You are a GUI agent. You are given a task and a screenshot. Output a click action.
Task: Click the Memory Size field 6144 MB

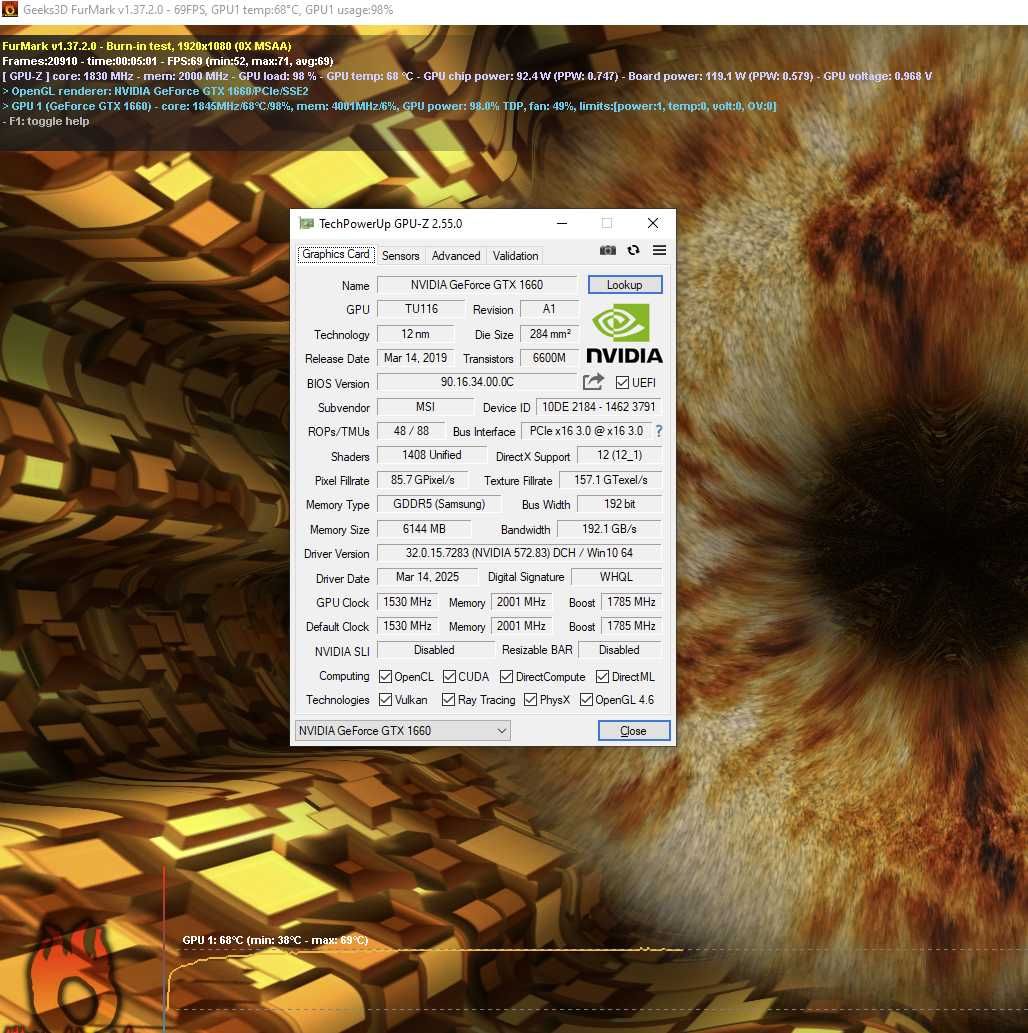(424, 529)
